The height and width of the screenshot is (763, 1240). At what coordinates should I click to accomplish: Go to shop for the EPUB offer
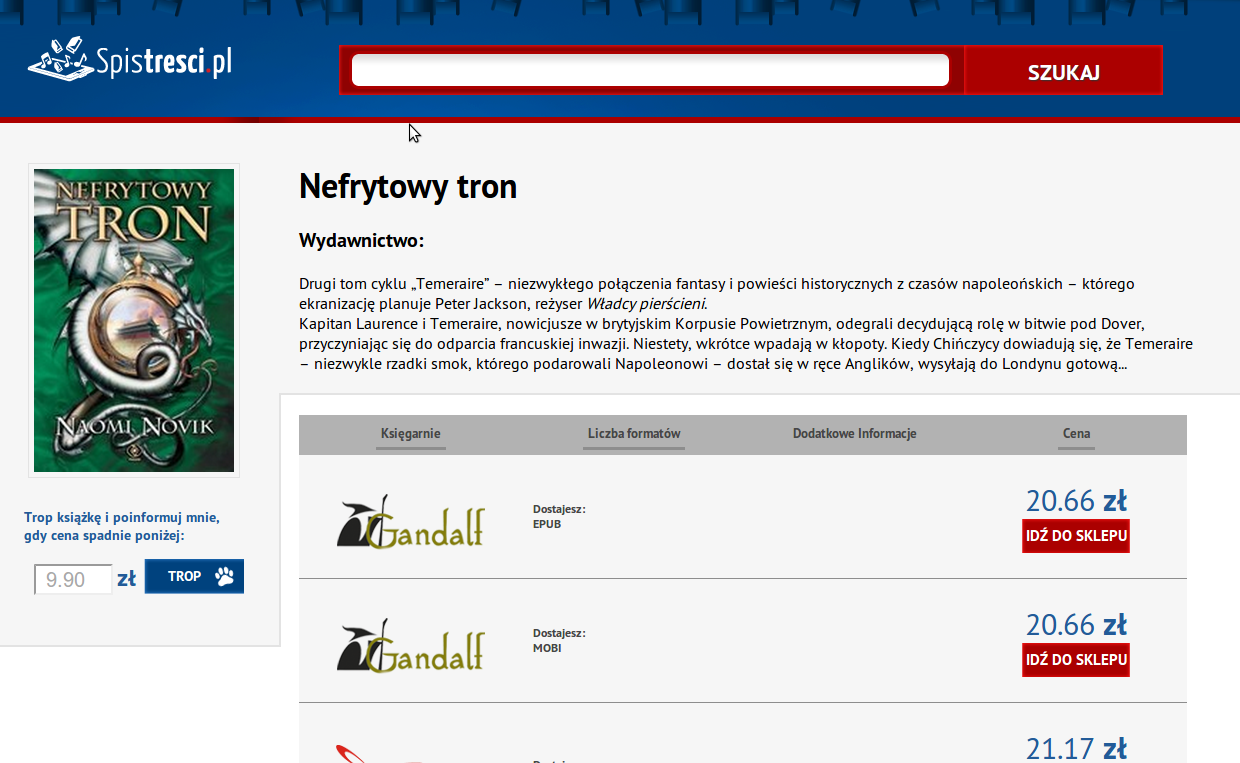1076,536
